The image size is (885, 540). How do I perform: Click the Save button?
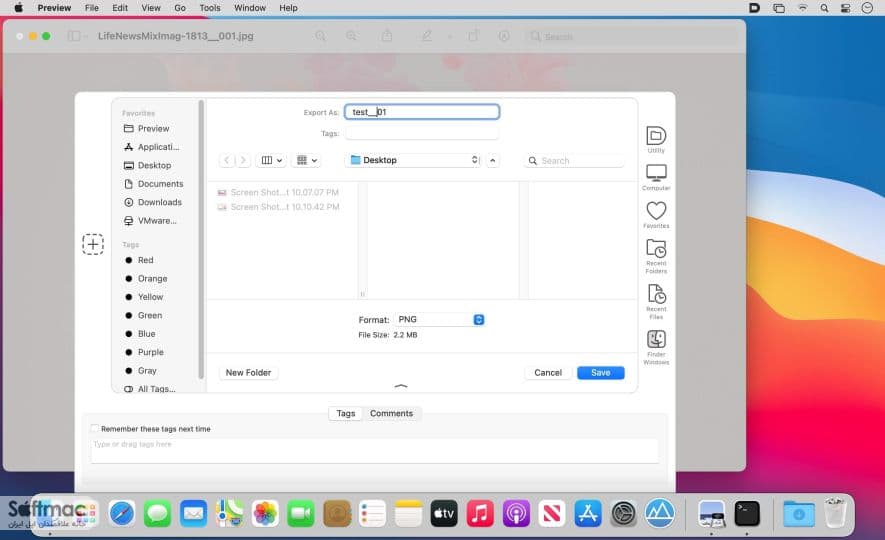(x=601, y=372)
